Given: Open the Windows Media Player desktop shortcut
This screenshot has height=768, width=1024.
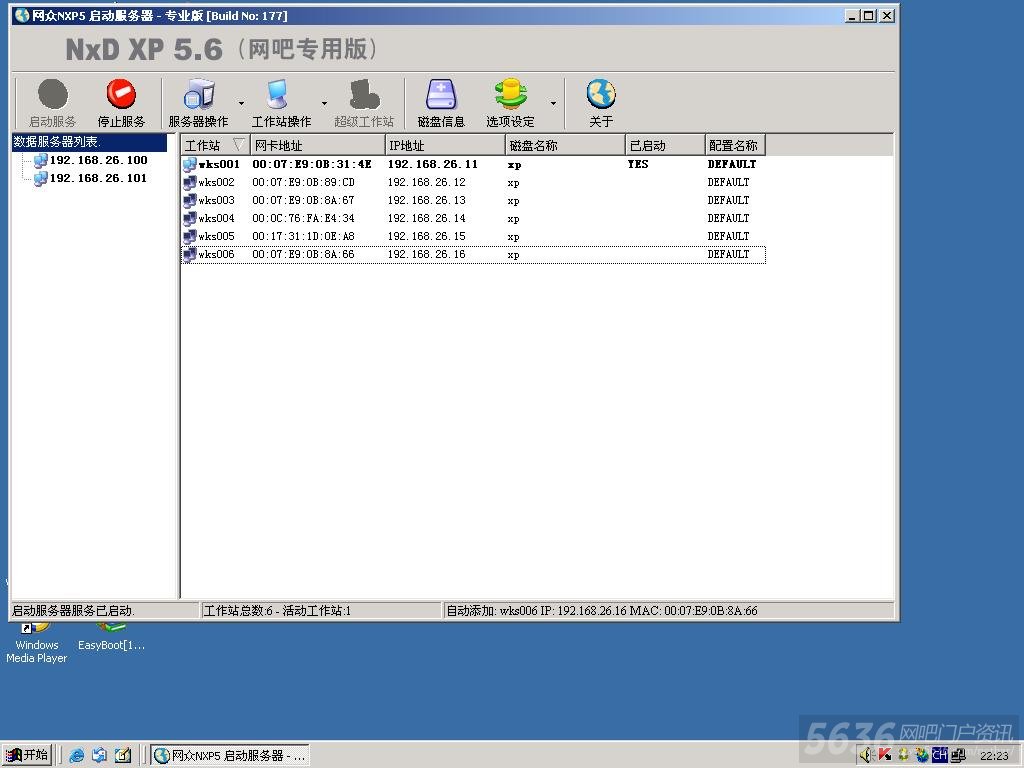Looking at the screenshot, I should coord(37,644).
